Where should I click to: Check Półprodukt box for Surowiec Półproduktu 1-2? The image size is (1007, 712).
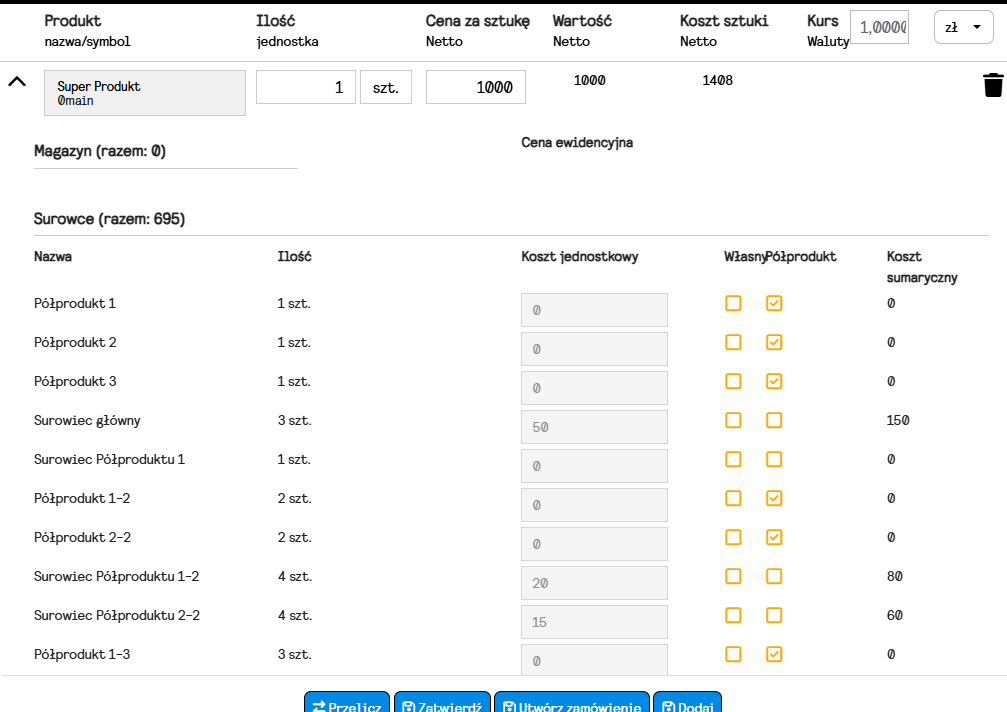coord(774,576)
